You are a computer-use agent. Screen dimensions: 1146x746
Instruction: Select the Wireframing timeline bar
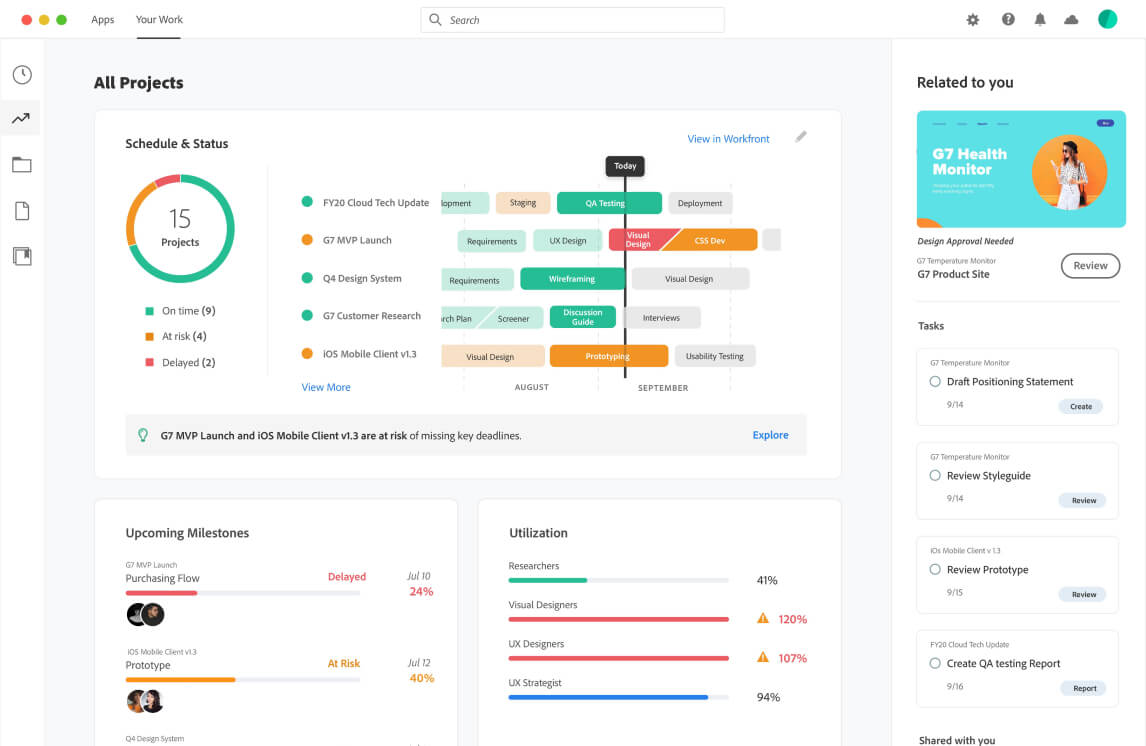[572, 278]
